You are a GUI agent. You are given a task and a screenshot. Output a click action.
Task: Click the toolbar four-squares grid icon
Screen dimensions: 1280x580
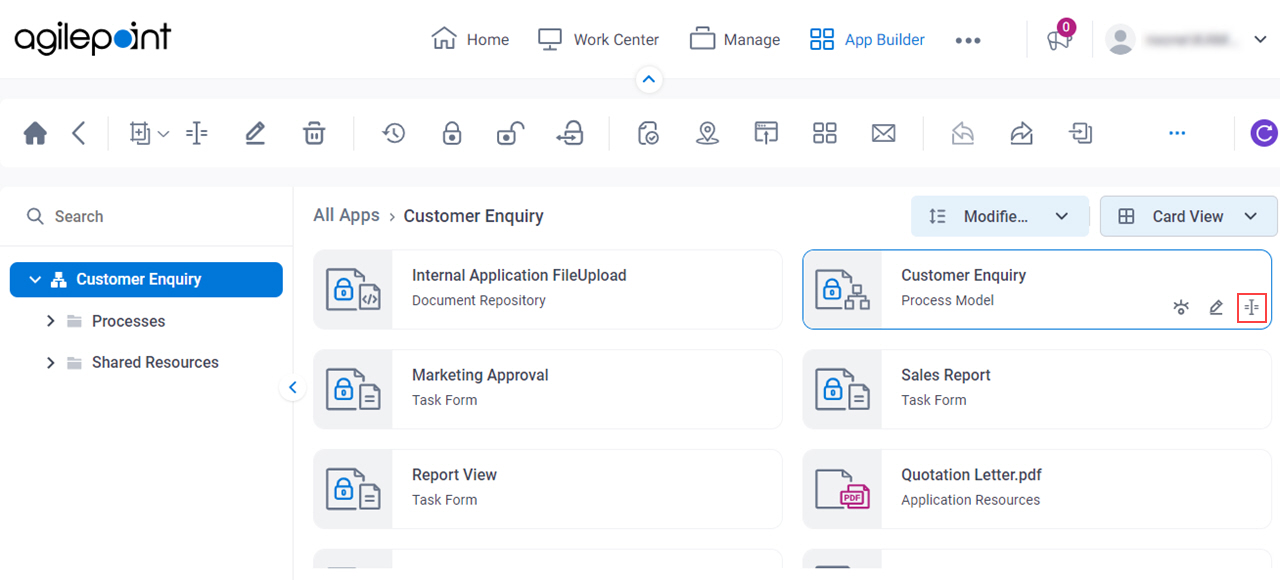click(x=825, y=133)
